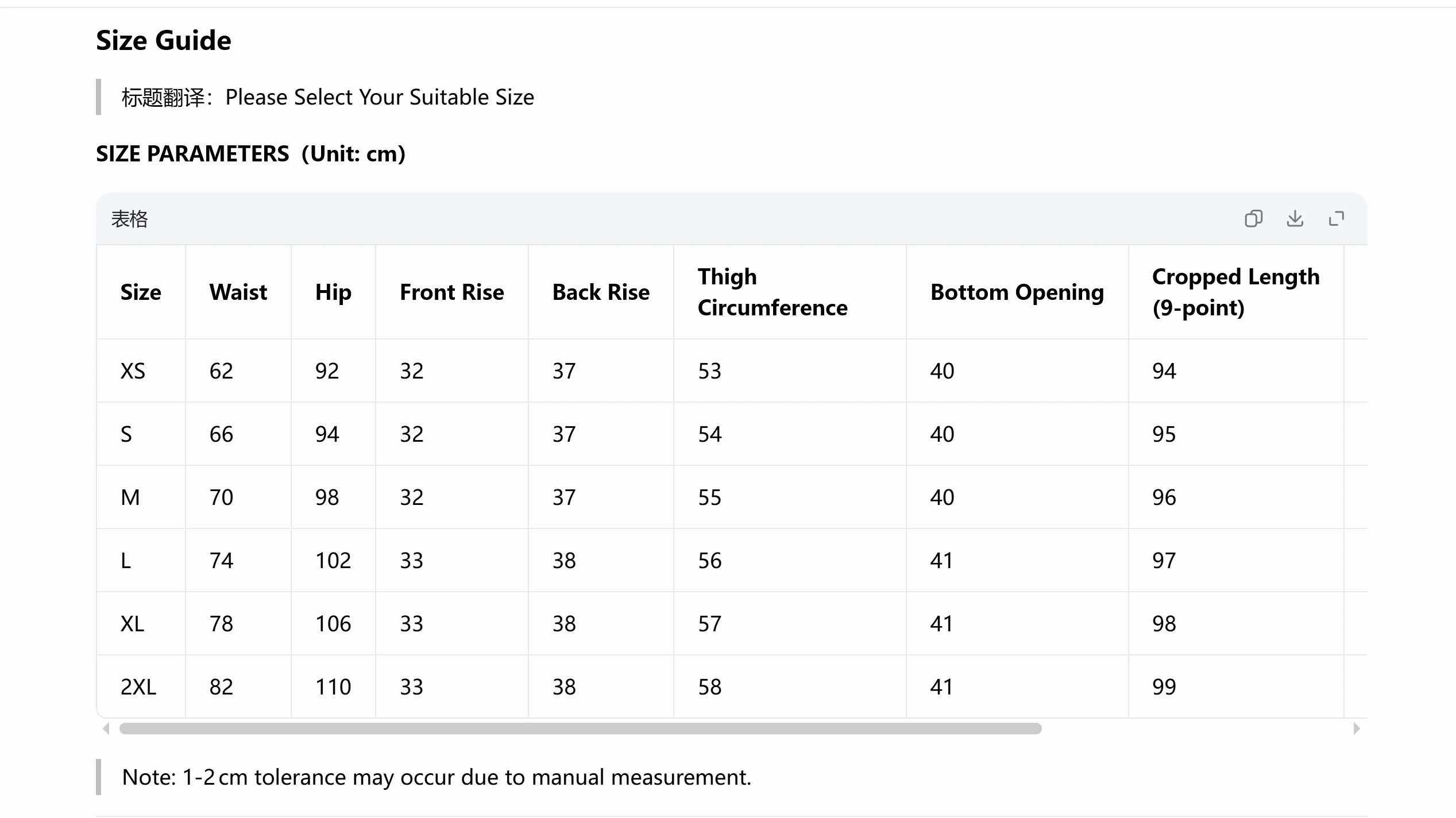
Task: Click the left scrollbar arrow
Action: tap(106, 729)
